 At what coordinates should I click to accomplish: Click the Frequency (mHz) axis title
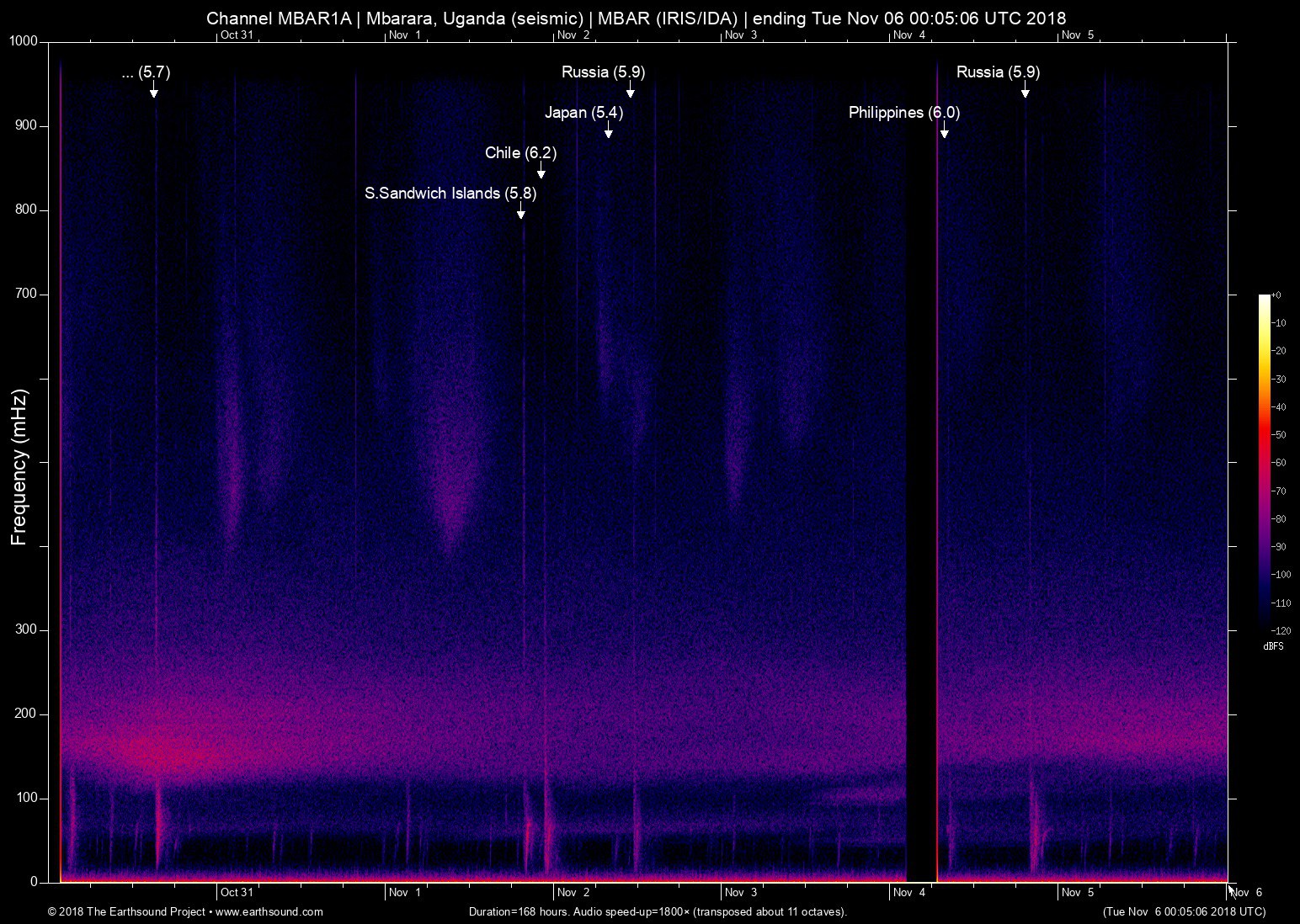coord(19,467)
